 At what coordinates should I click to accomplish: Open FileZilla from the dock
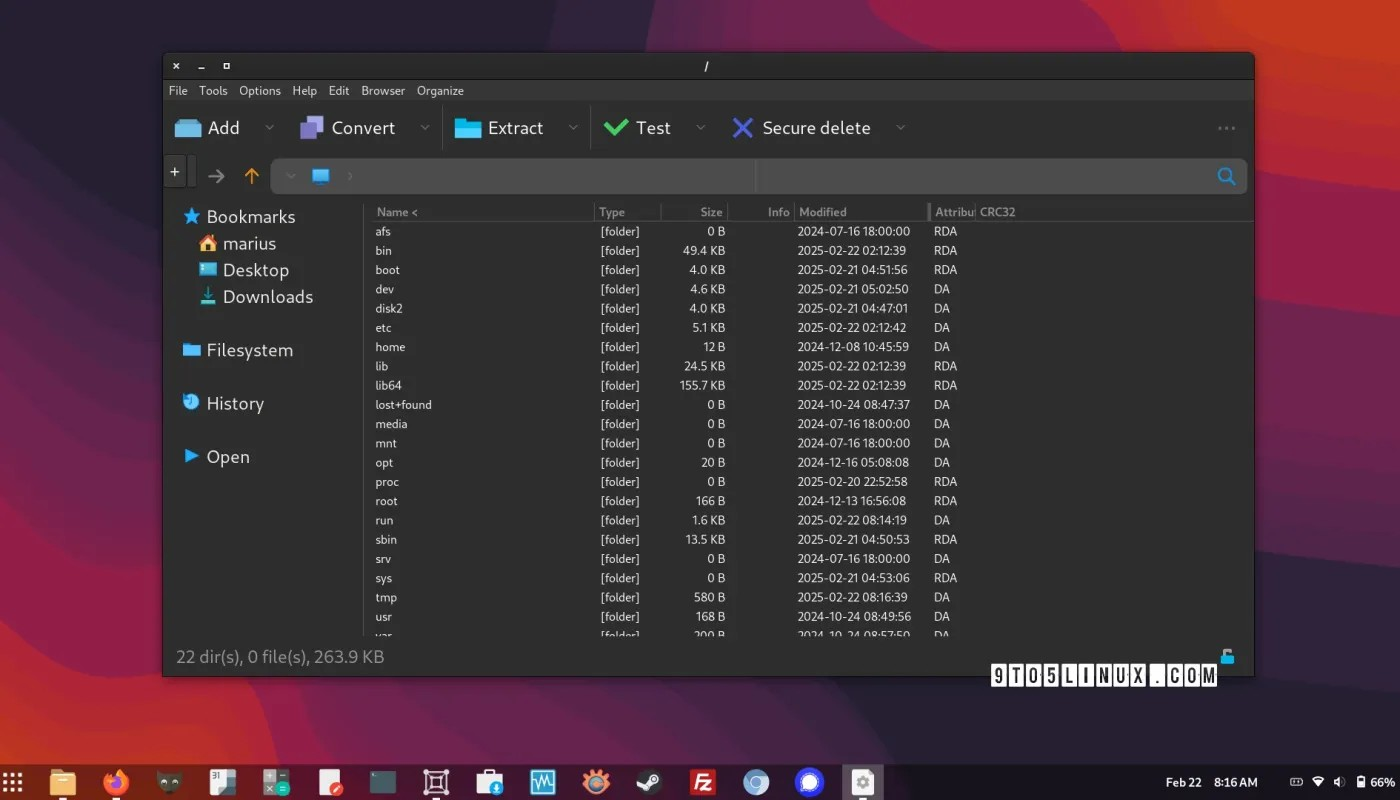click(702, 782)
